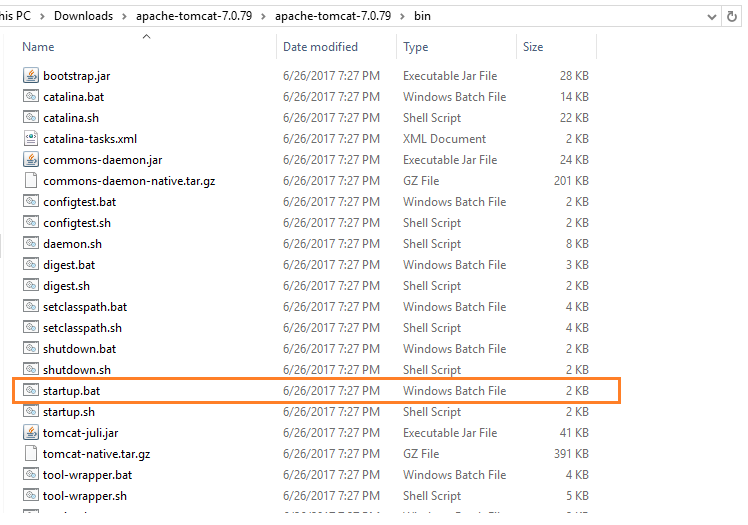748x525 pixels.
Task: Click the catalina-tasks.xml document icon
Action: click(31, 138)
